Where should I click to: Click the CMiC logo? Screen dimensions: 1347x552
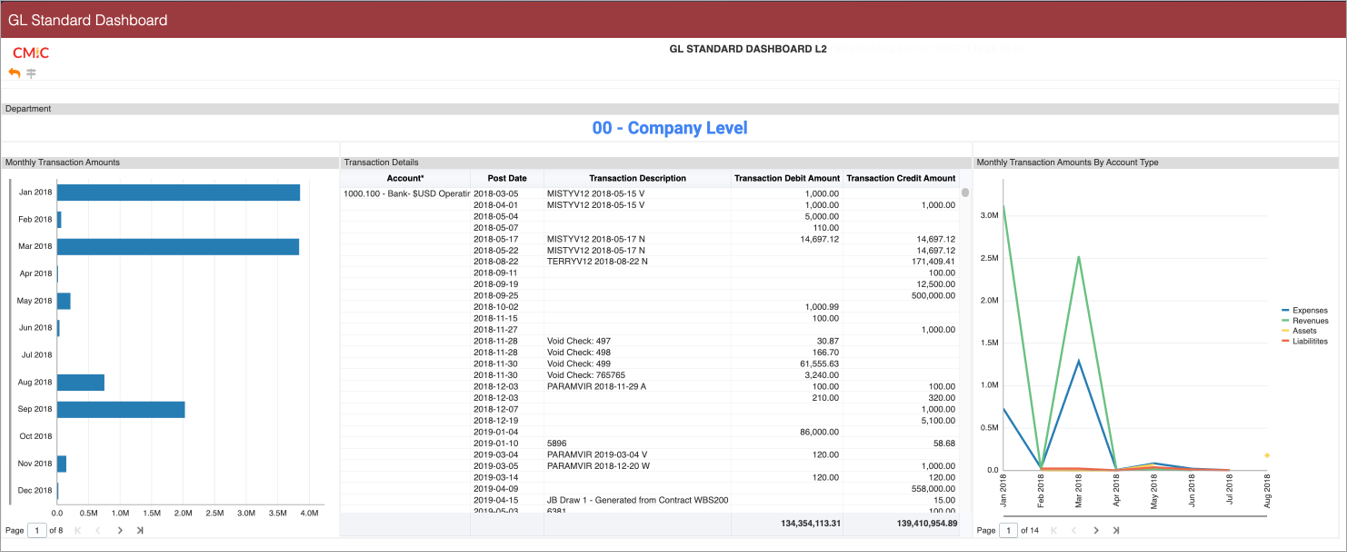click(x=31, y=53)
